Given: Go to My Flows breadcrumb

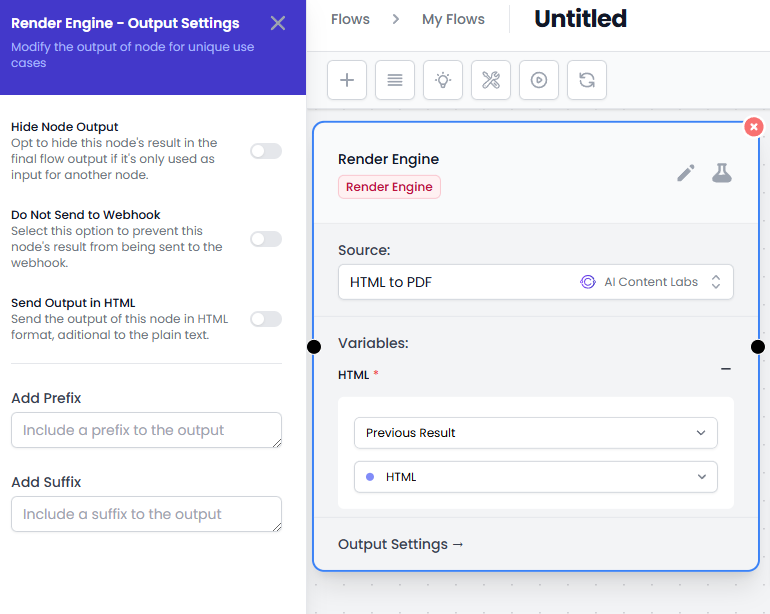Looking at the screenshot, I should click(x=453, y=19).
